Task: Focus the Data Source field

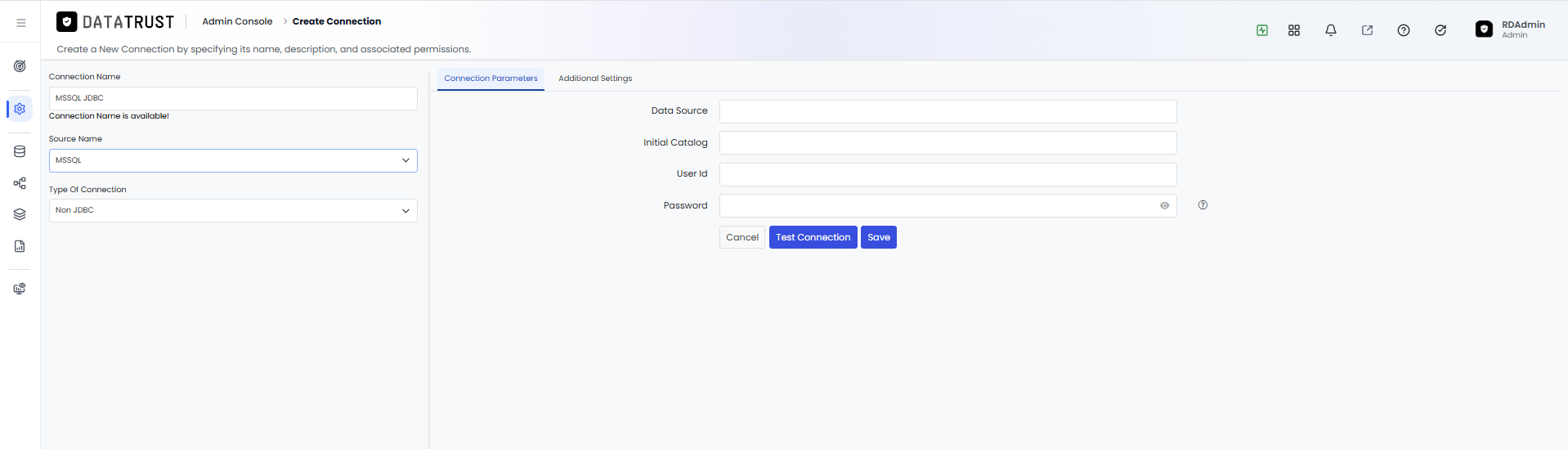Action: tap(948, 111)
